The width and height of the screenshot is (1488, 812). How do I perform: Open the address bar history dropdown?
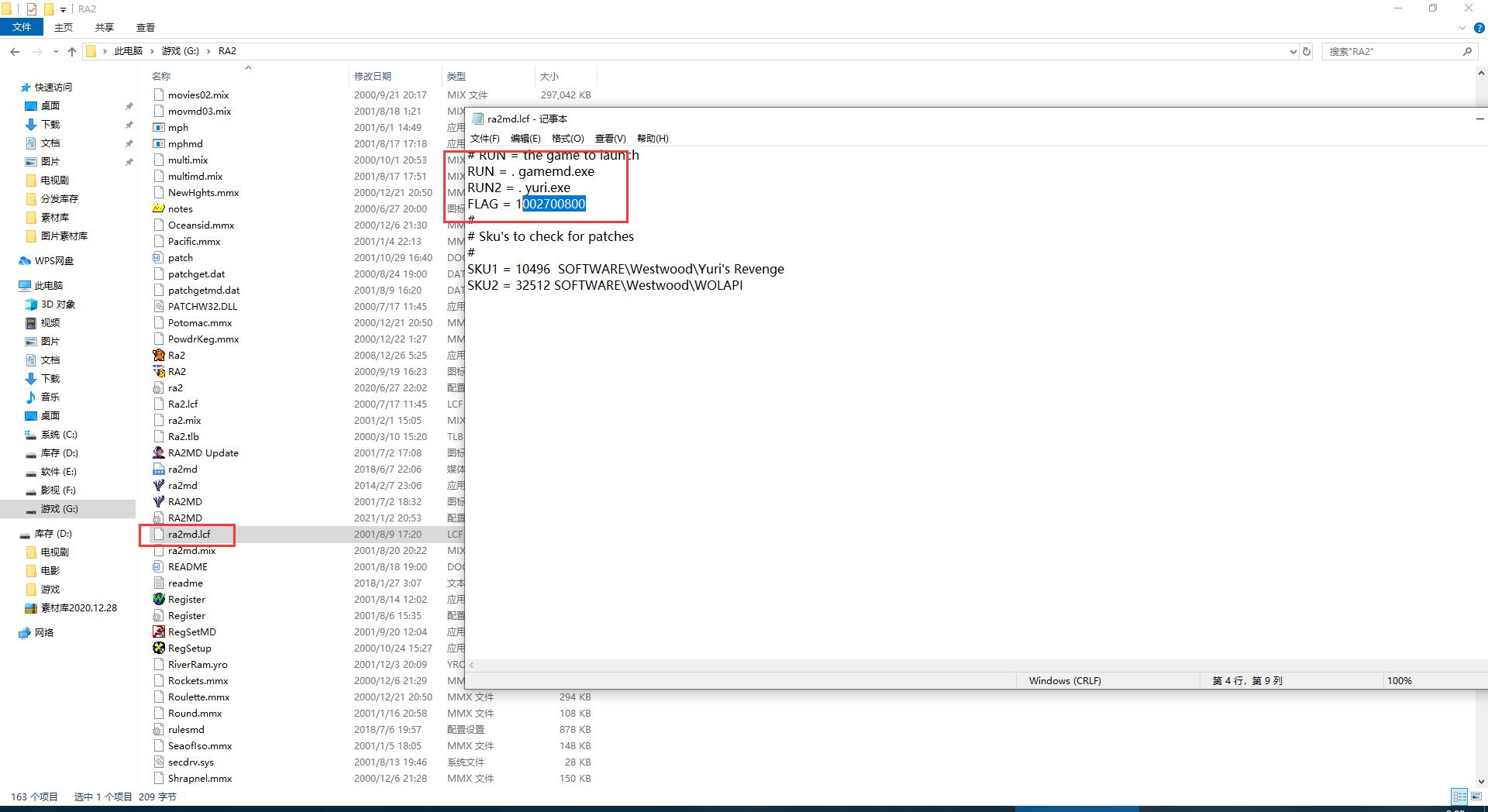click(1293, 51)
